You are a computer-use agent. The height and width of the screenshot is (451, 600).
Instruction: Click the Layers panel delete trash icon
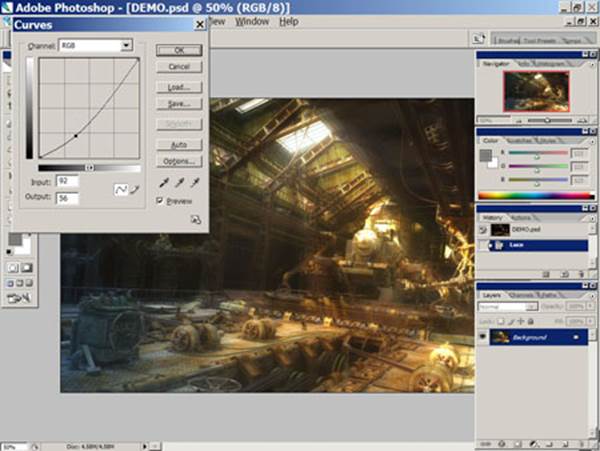582,444
